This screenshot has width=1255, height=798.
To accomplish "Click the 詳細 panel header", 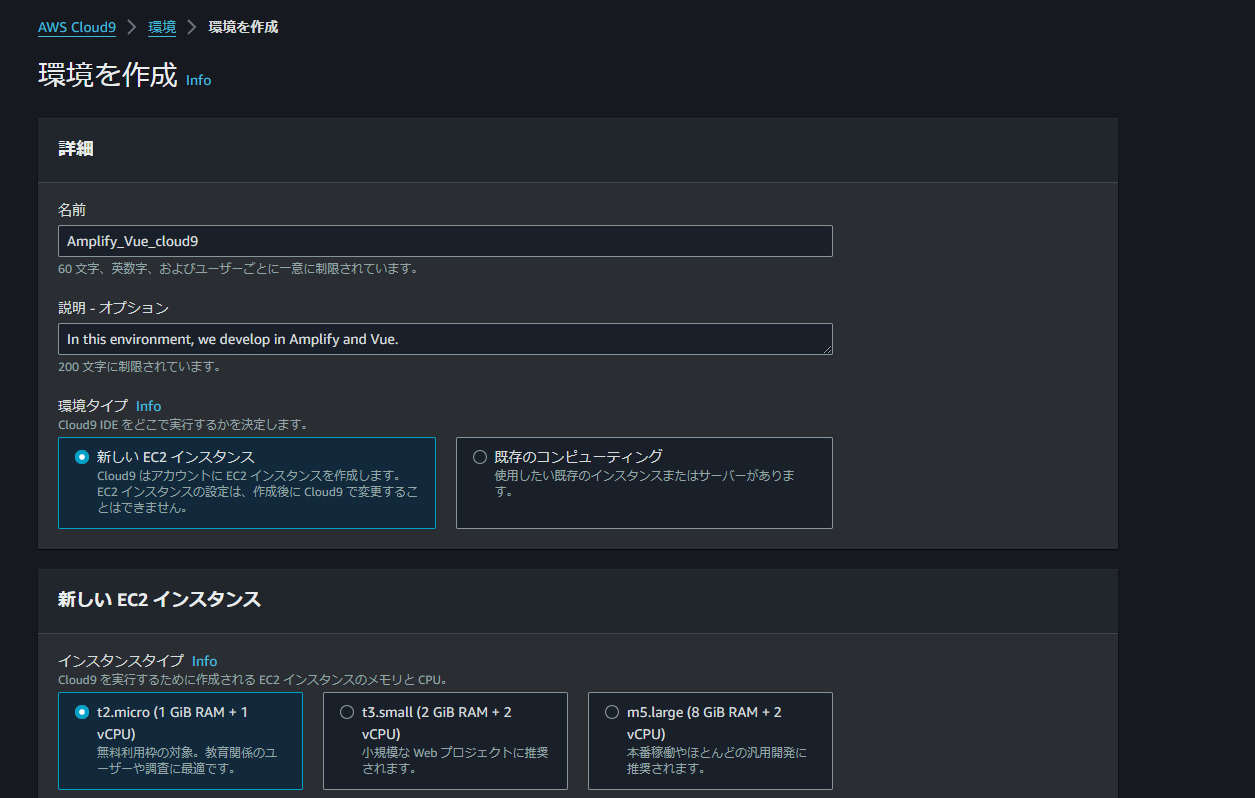I will tap(76, 149).
